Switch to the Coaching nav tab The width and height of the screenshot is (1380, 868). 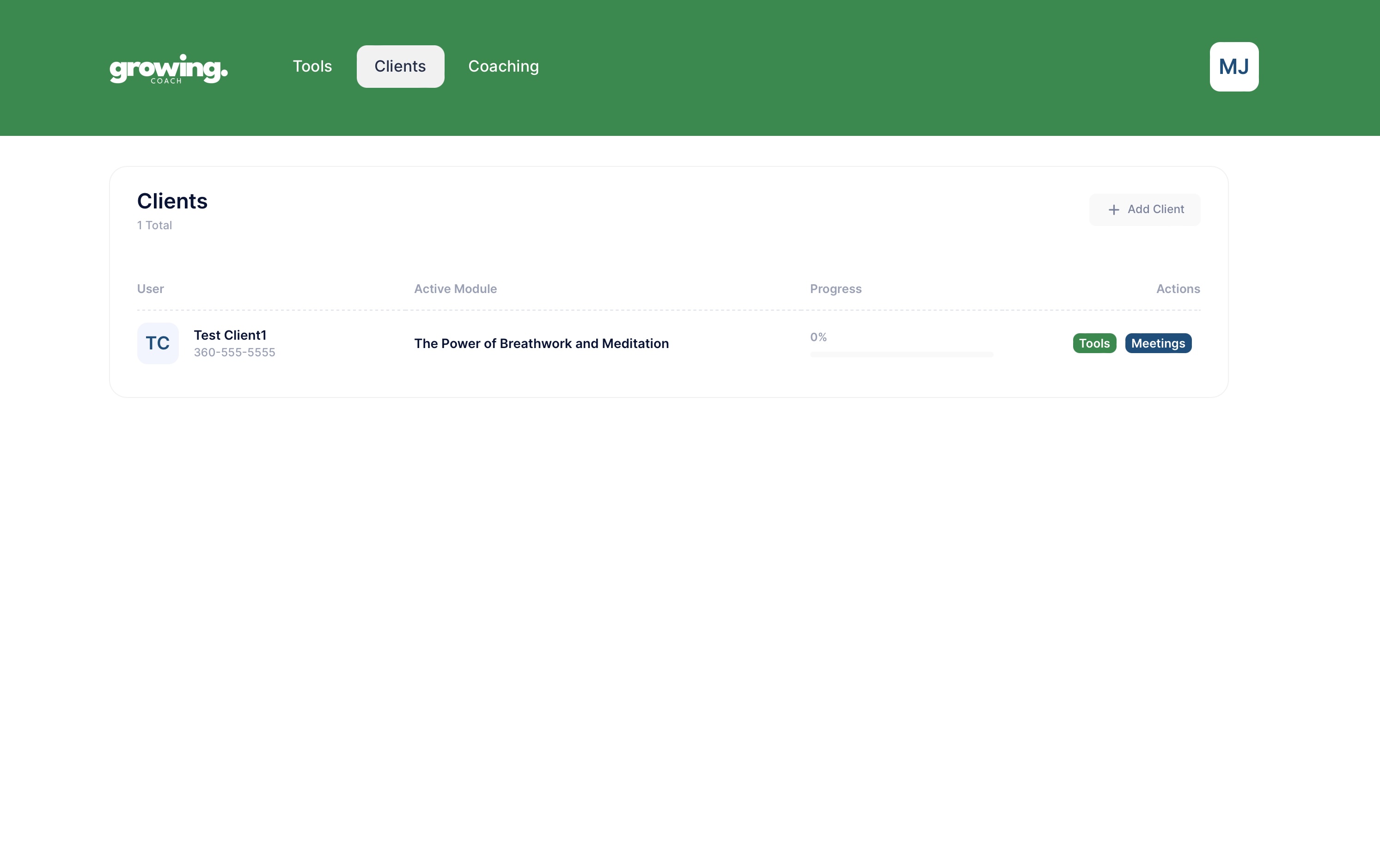[503, 67]
